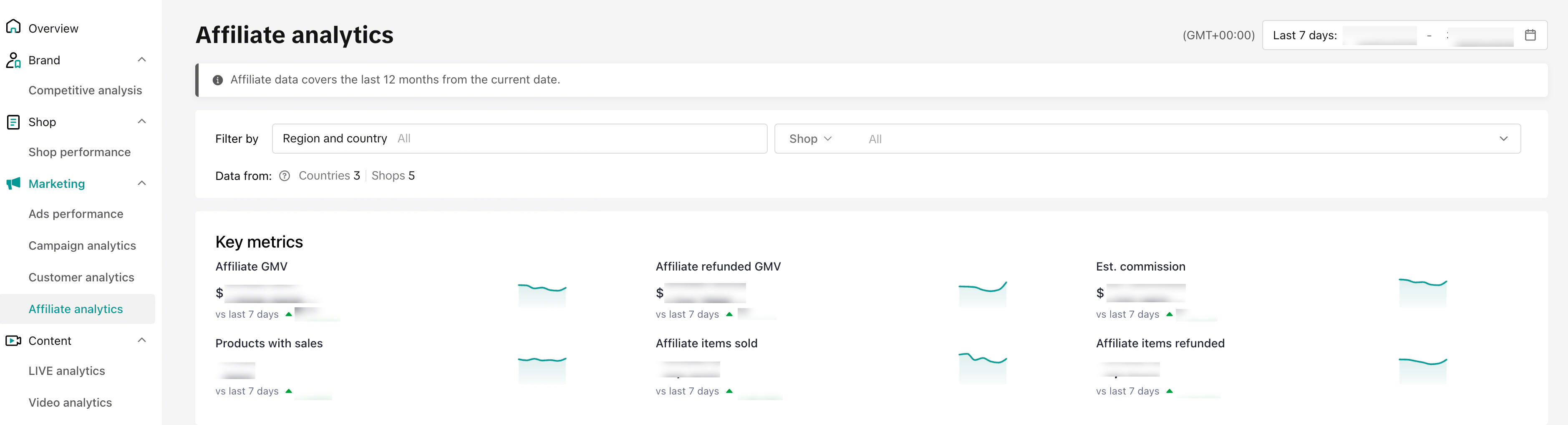Open Competitive analysis page
Screen dimensions: 1568x425
click(85, 90)
